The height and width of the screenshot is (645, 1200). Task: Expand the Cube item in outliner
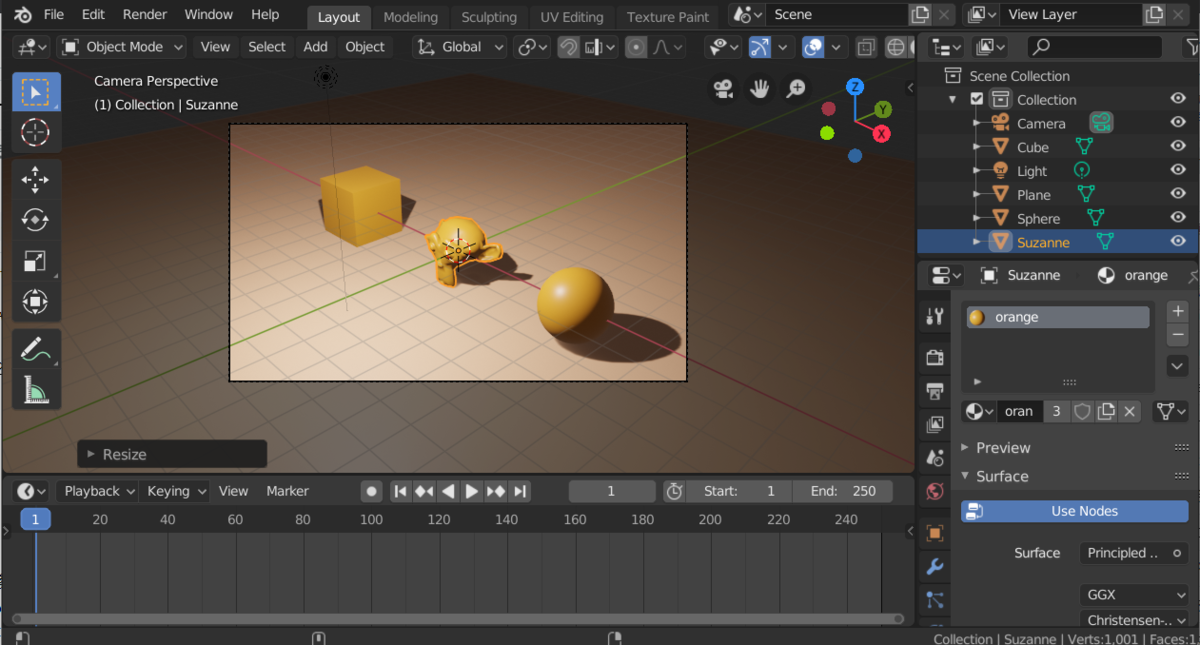(x=979, y=147)
